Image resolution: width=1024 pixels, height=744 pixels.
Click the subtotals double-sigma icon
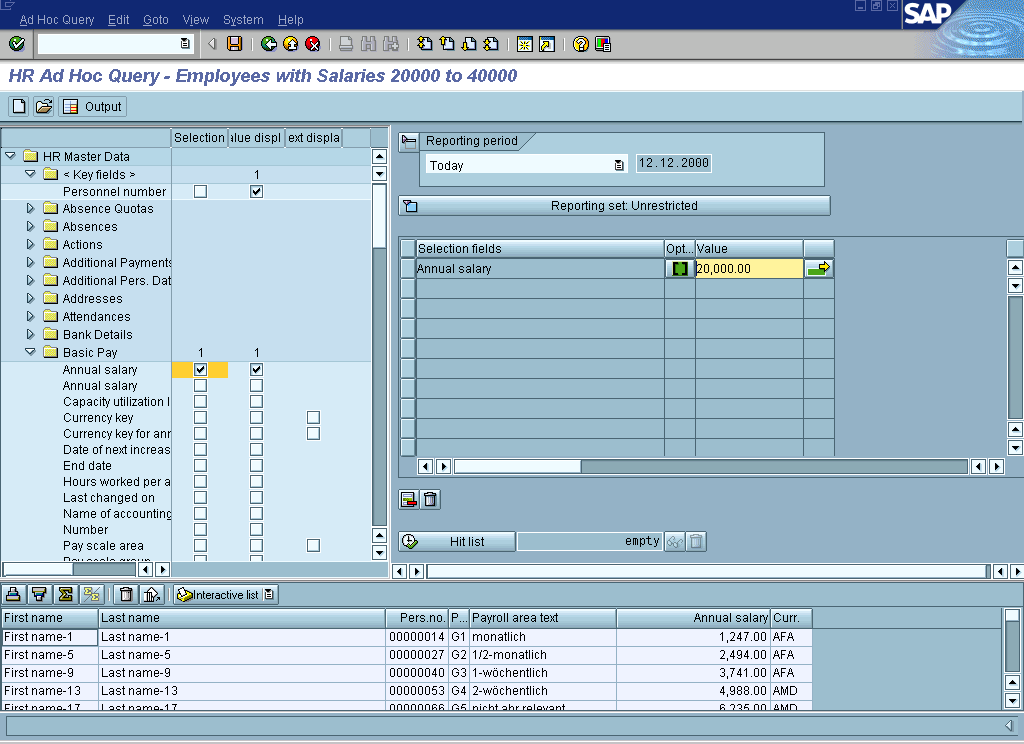[x=91, y=594]
